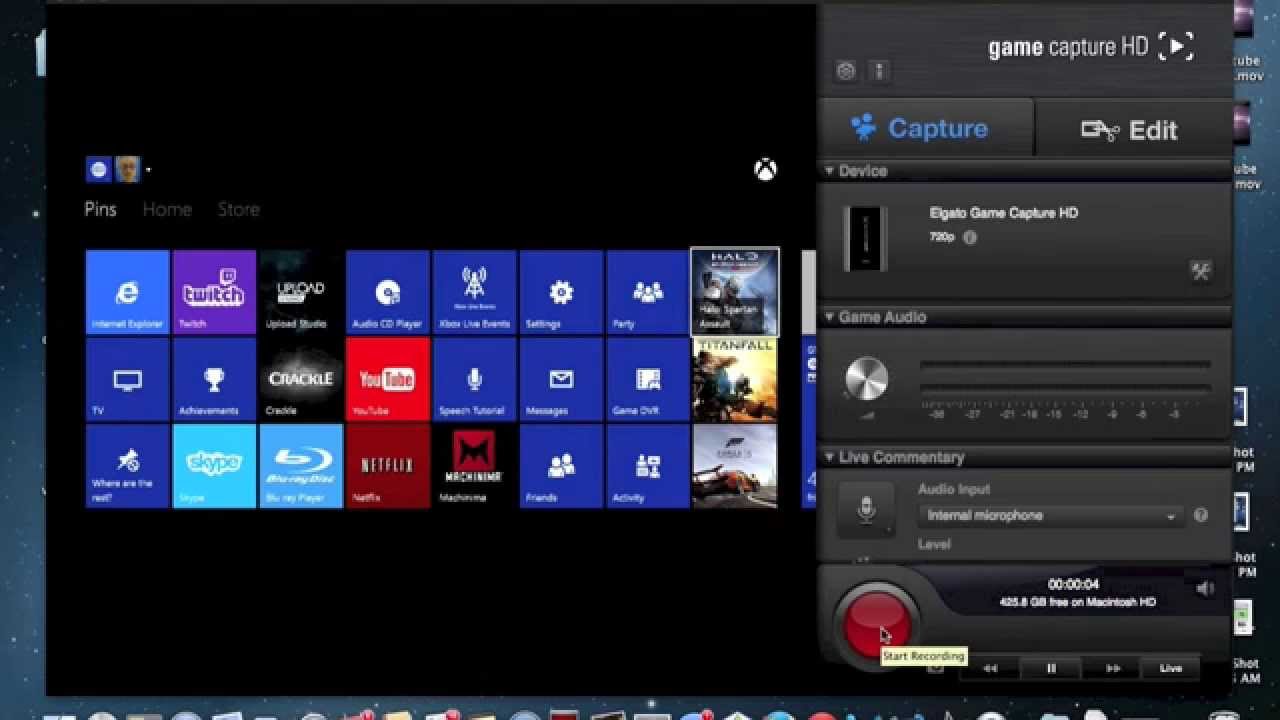Select the Home tab on the Xbox dashboard

(x=167, y=209)
